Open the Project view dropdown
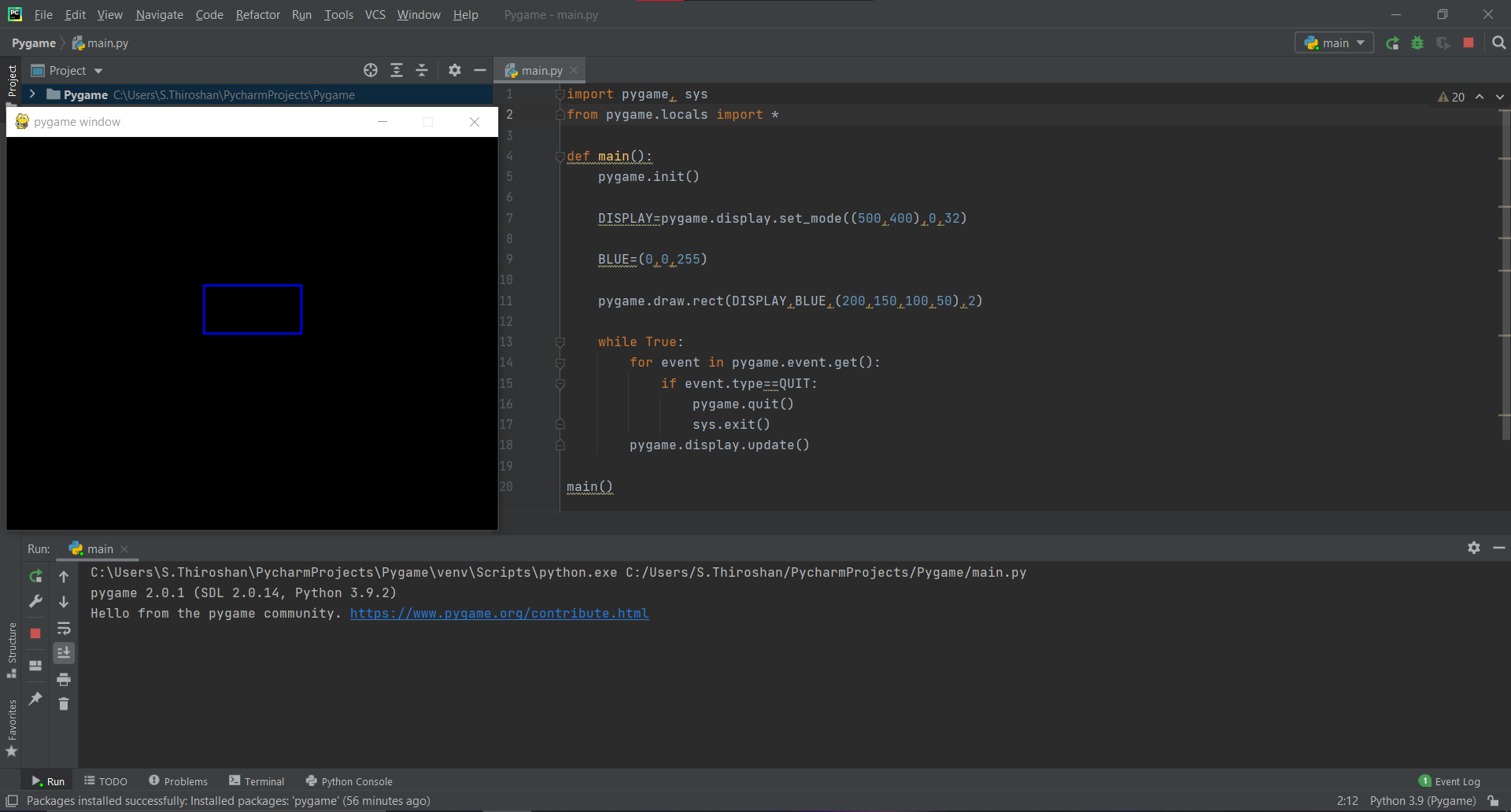This screenshot has height=812, width=1511. (99, 70)
